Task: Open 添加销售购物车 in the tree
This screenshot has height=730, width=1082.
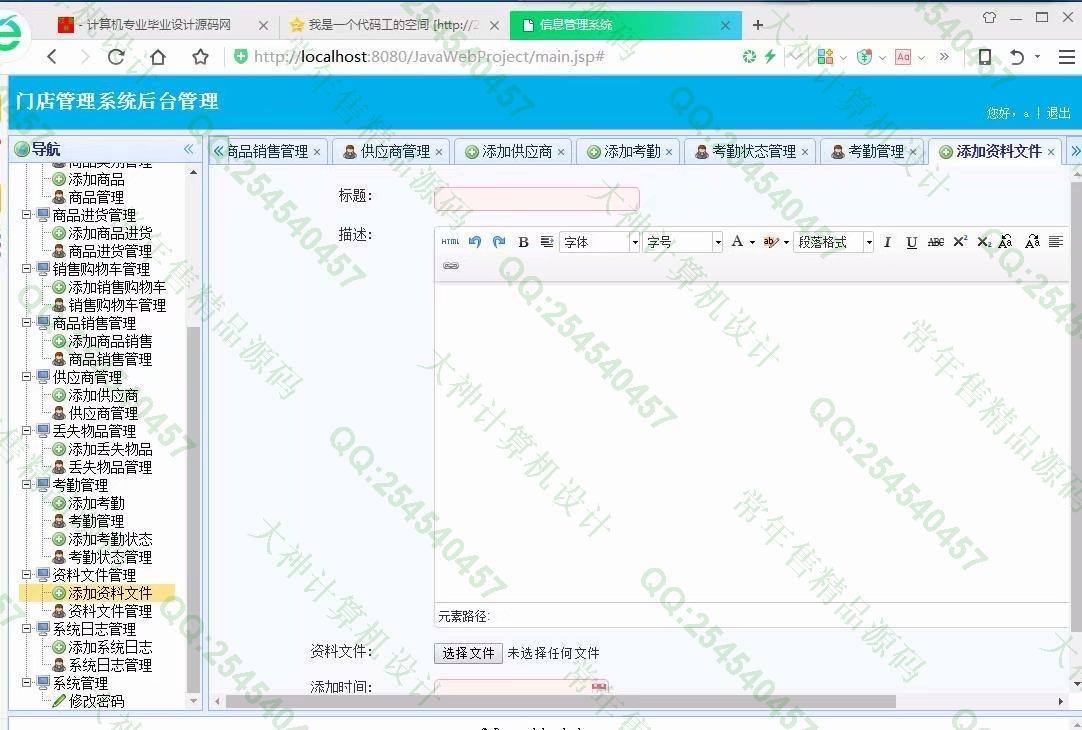Action: [x=117, y=287]
